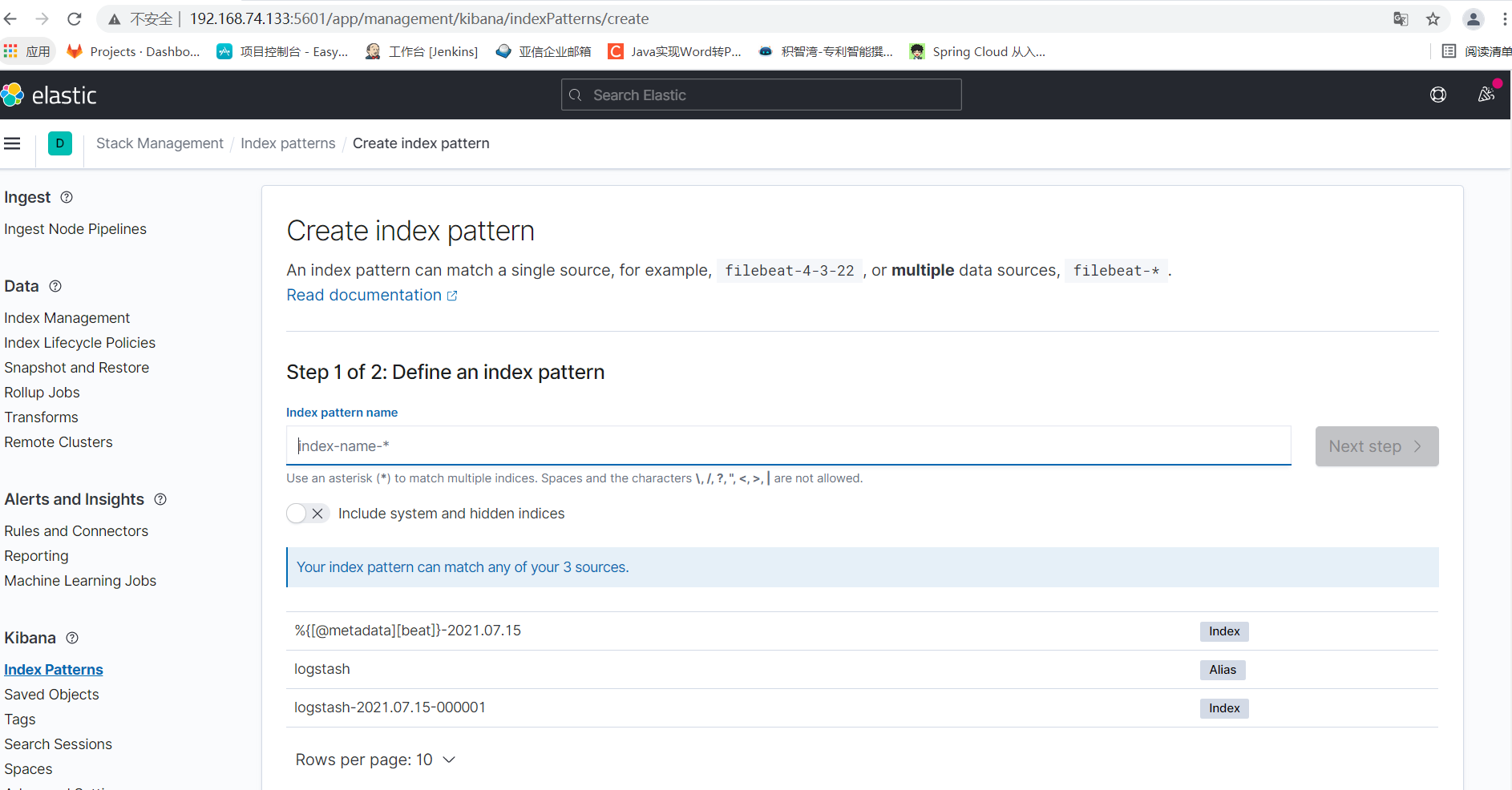Click the translate page icon
1512x790 pixels.
pos(1401,18)
